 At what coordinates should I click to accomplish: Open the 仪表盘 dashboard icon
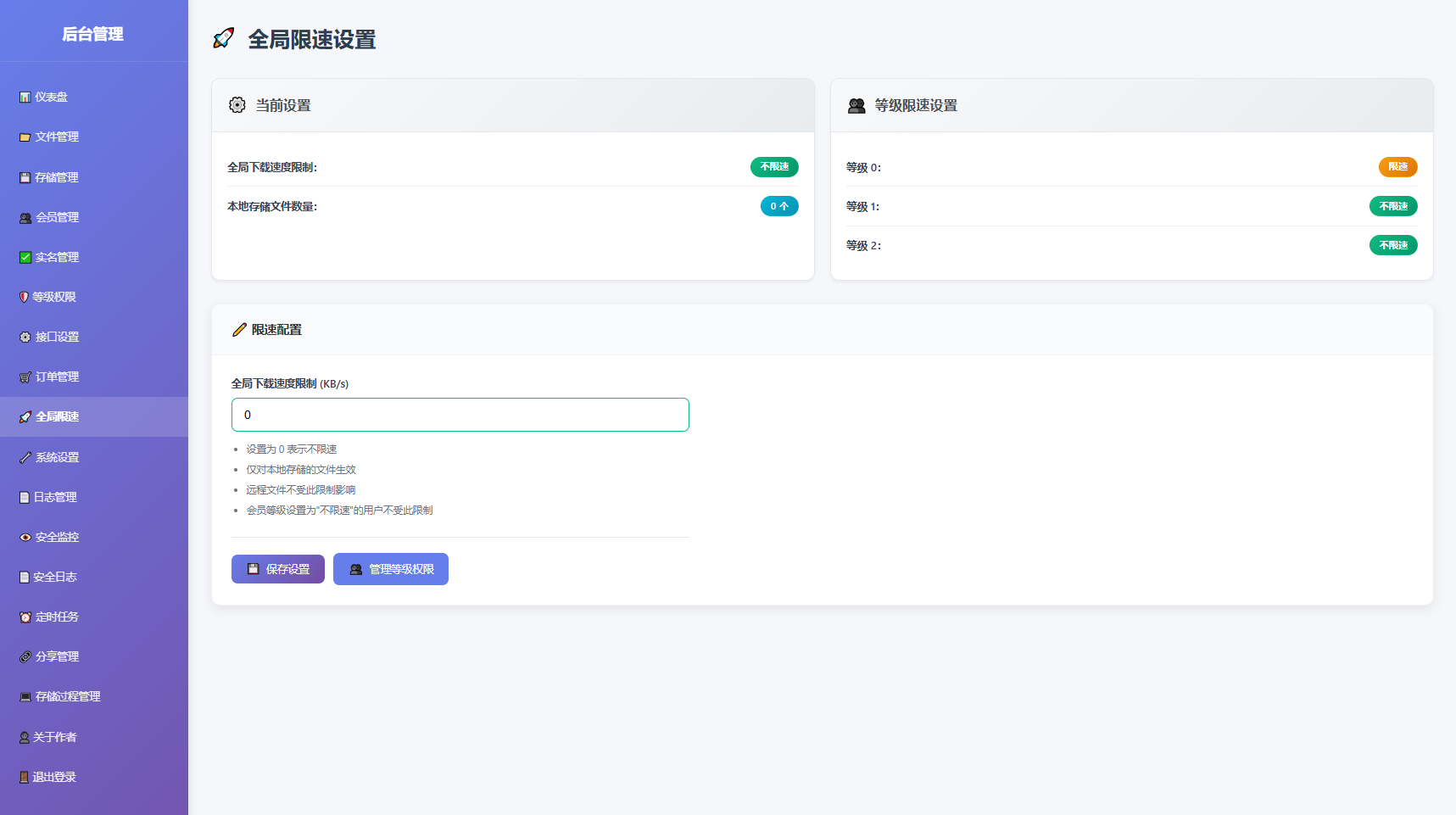25,97
